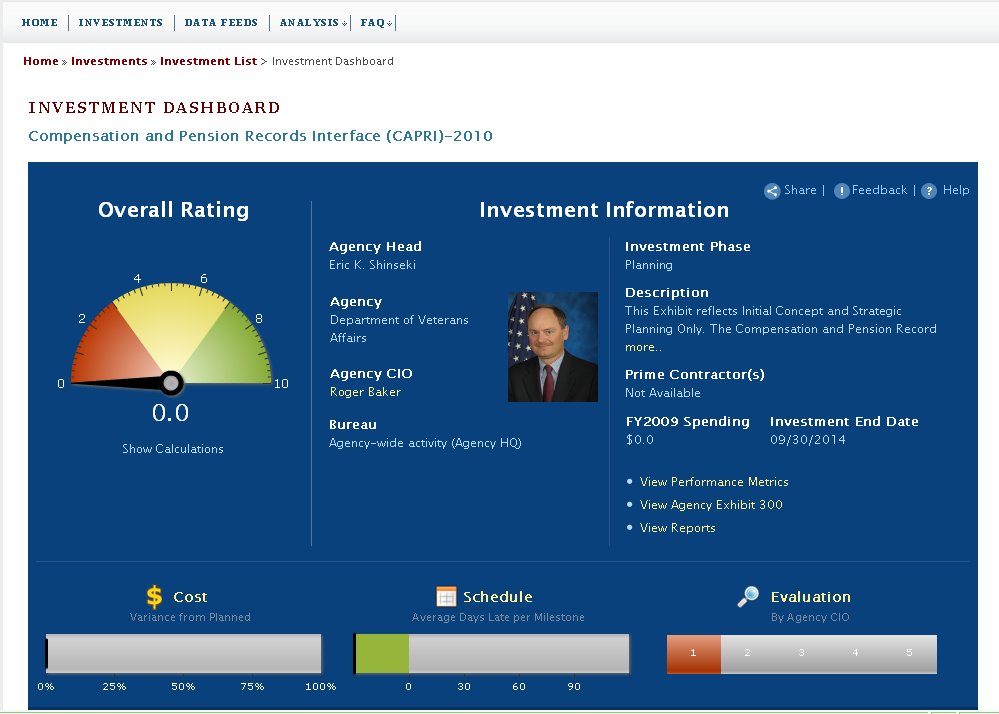Screen dimensions: 999x714
Task: Open the Data Feeds menu item
Action: click(221, 23)
